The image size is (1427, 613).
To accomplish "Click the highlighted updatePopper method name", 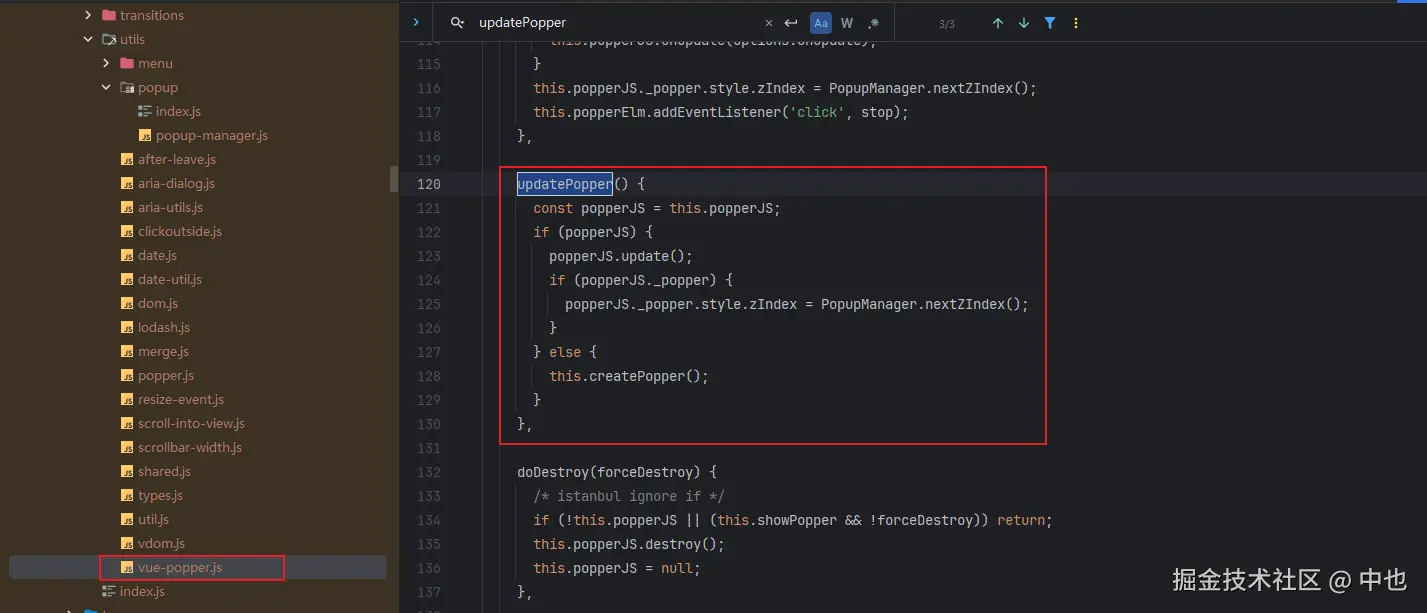I will click(x=564, y=184).
